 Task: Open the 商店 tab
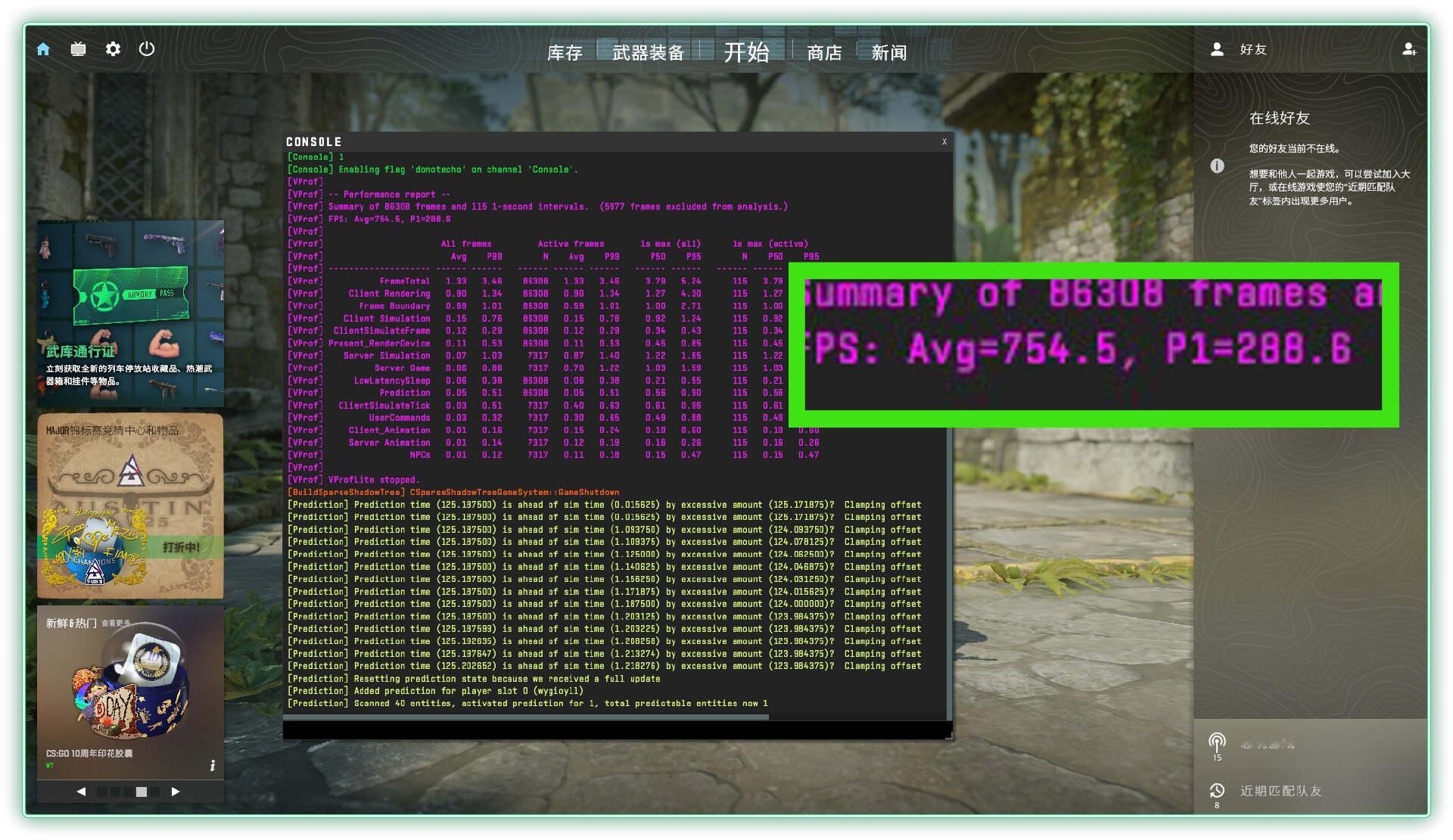click(x=824, y=52)
